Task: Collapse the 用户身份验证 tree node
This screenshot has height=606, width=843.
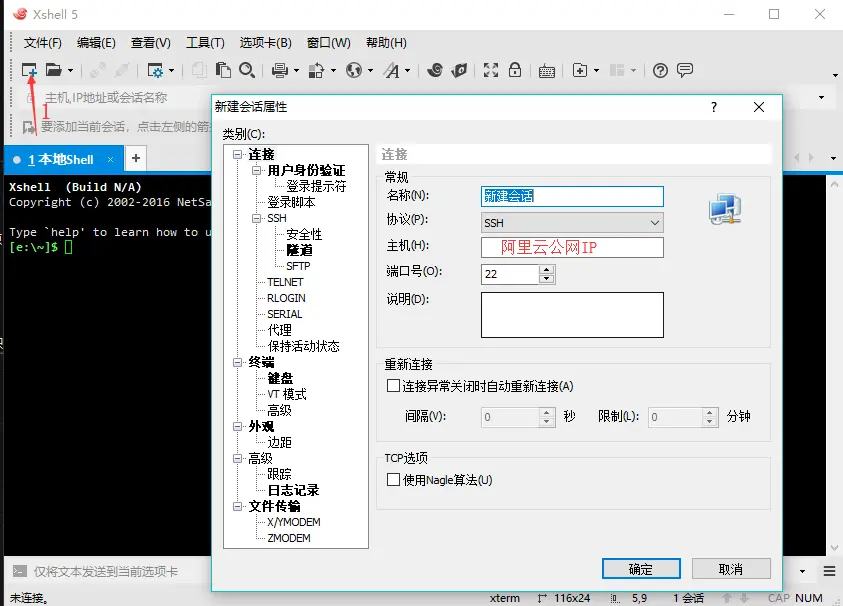Action: [x=256, y=170]
